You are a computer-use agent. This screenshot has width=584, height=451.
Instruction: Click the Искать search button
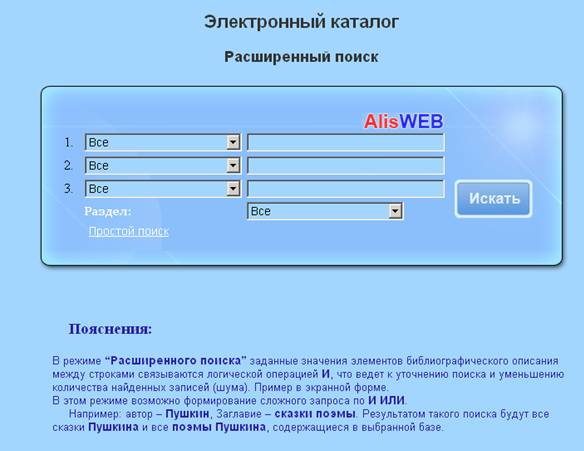coord(493,198)
